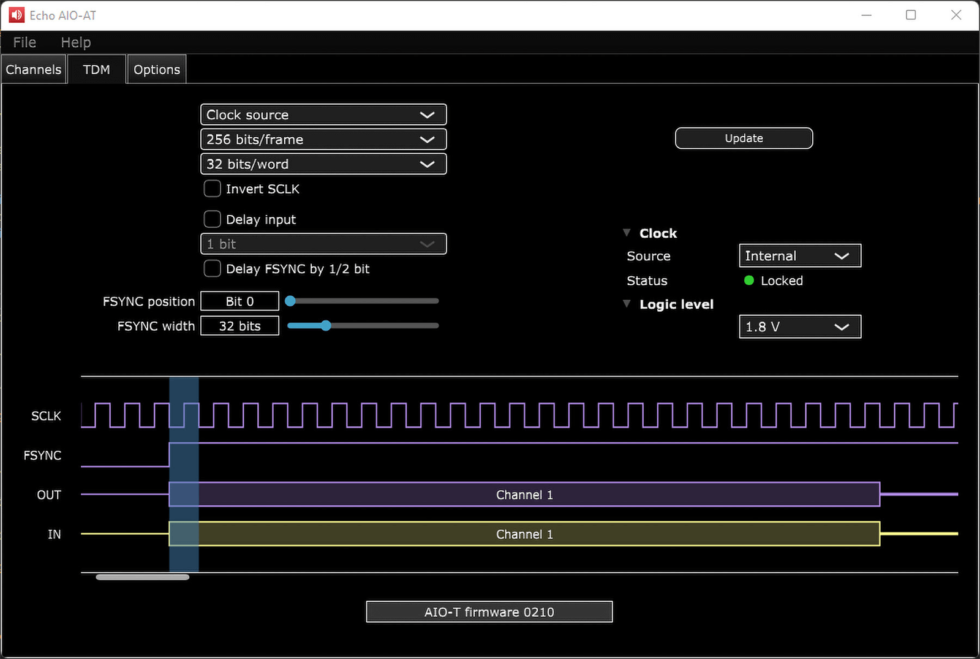Open the 256 bits/frame dropdown

coord(322,139)
